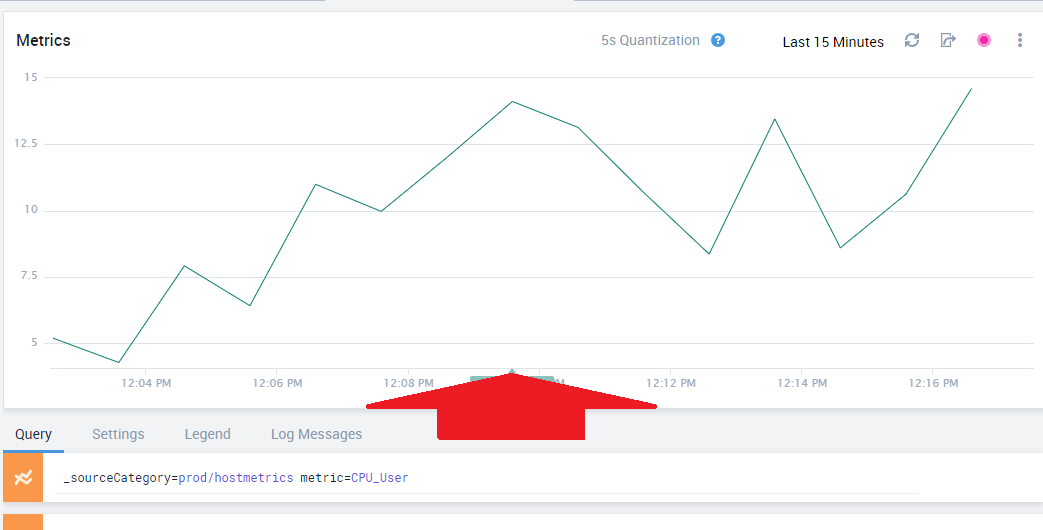Click the 5s Quantization label
This screenshot has width=1043, height=530.
pos(651,41)
